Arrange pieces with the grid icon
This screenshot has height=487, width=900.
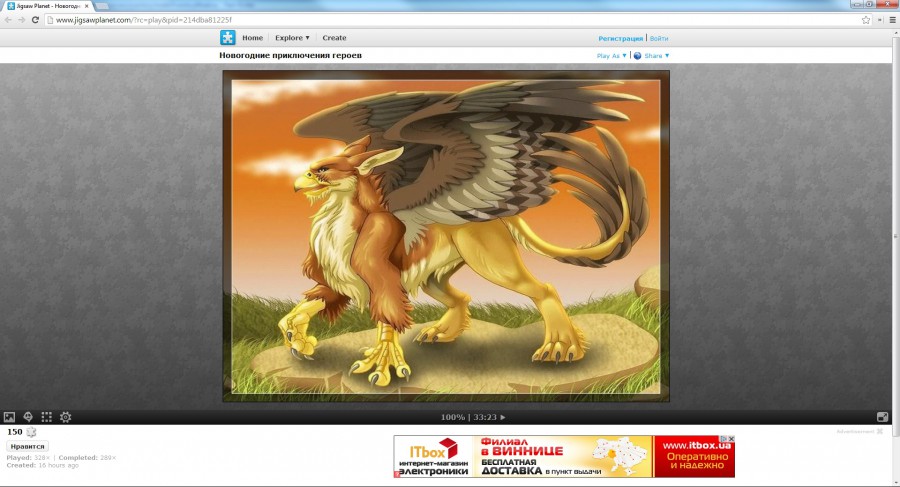click(46, 417)
